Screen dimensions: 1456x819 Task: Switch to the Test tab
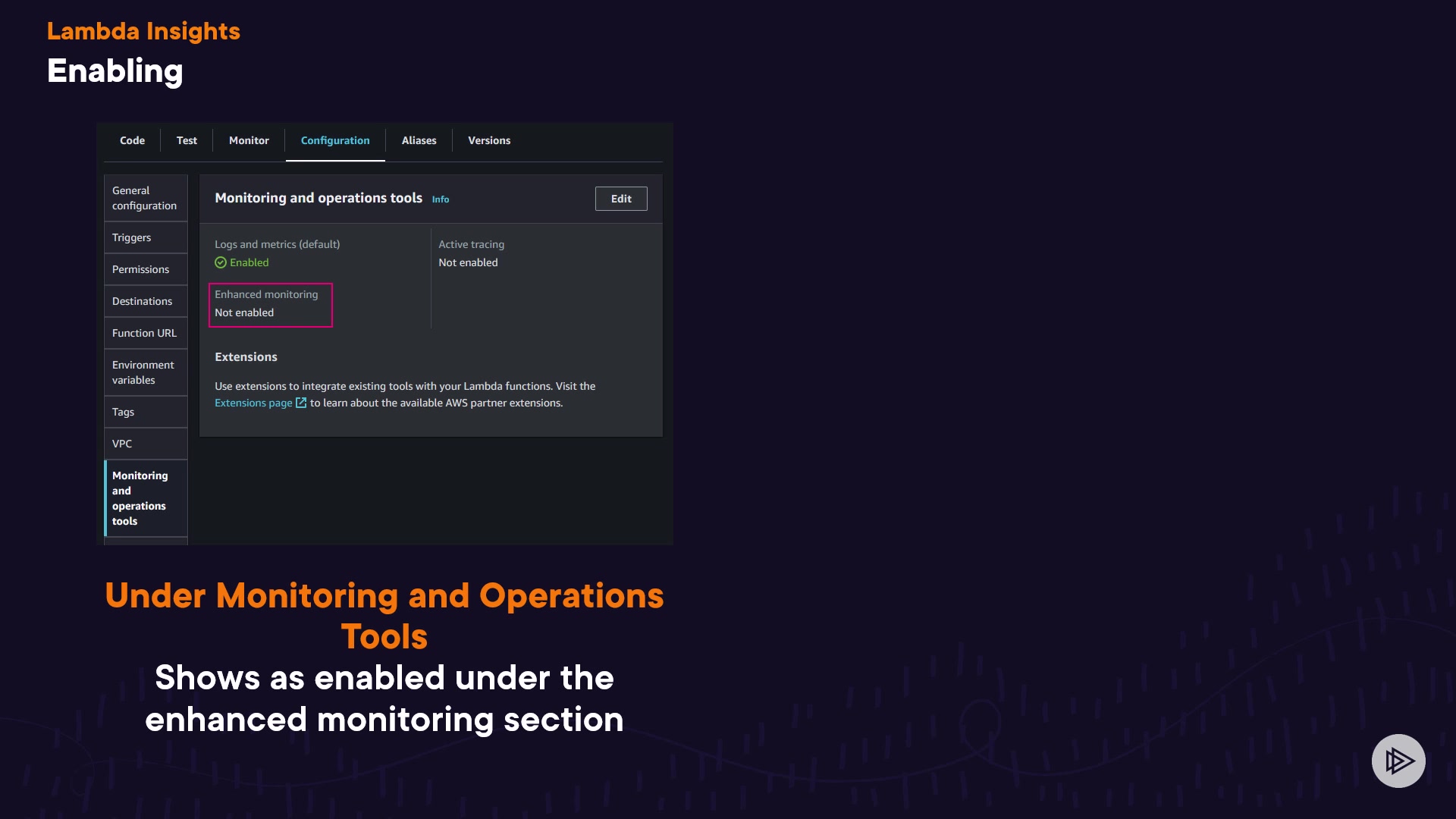187,140
